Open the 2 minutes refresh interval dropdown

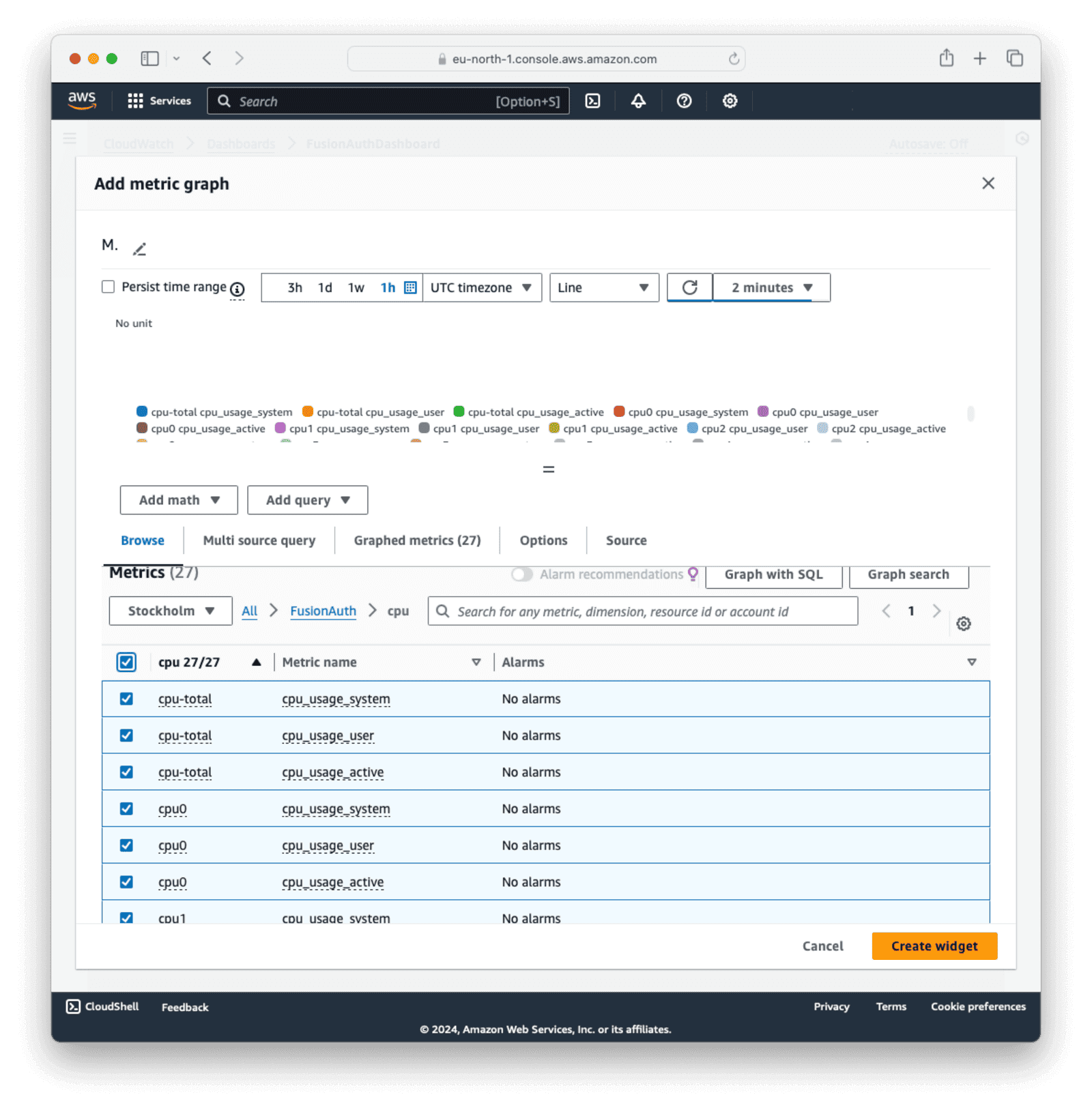point(771,287)
